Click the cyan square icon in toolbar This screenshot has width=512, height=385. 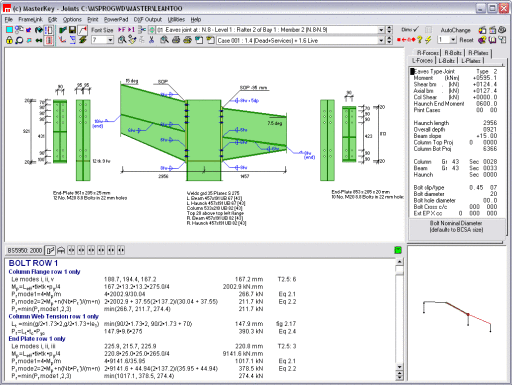coord(9,30)
